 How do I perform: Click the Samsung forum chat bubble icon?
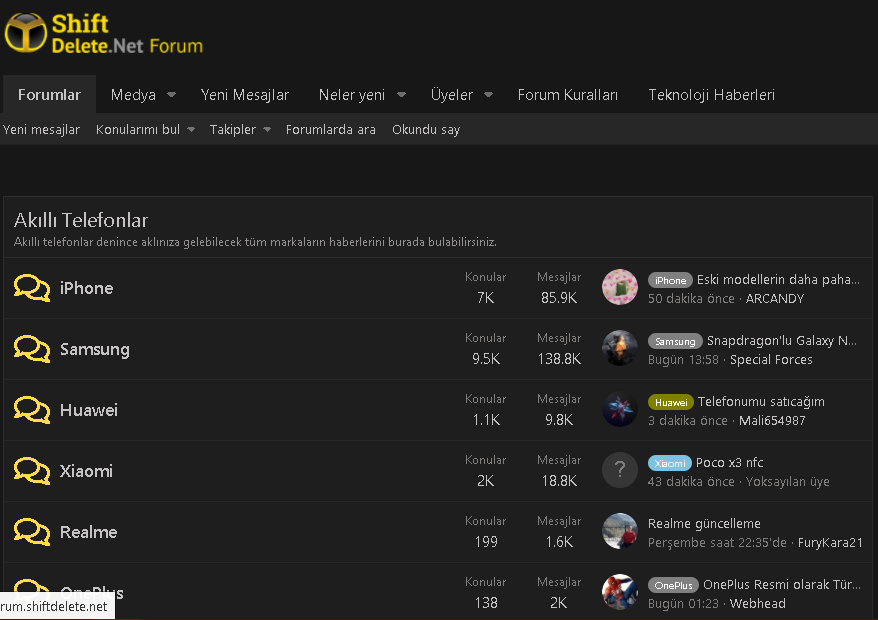point(32,349)
